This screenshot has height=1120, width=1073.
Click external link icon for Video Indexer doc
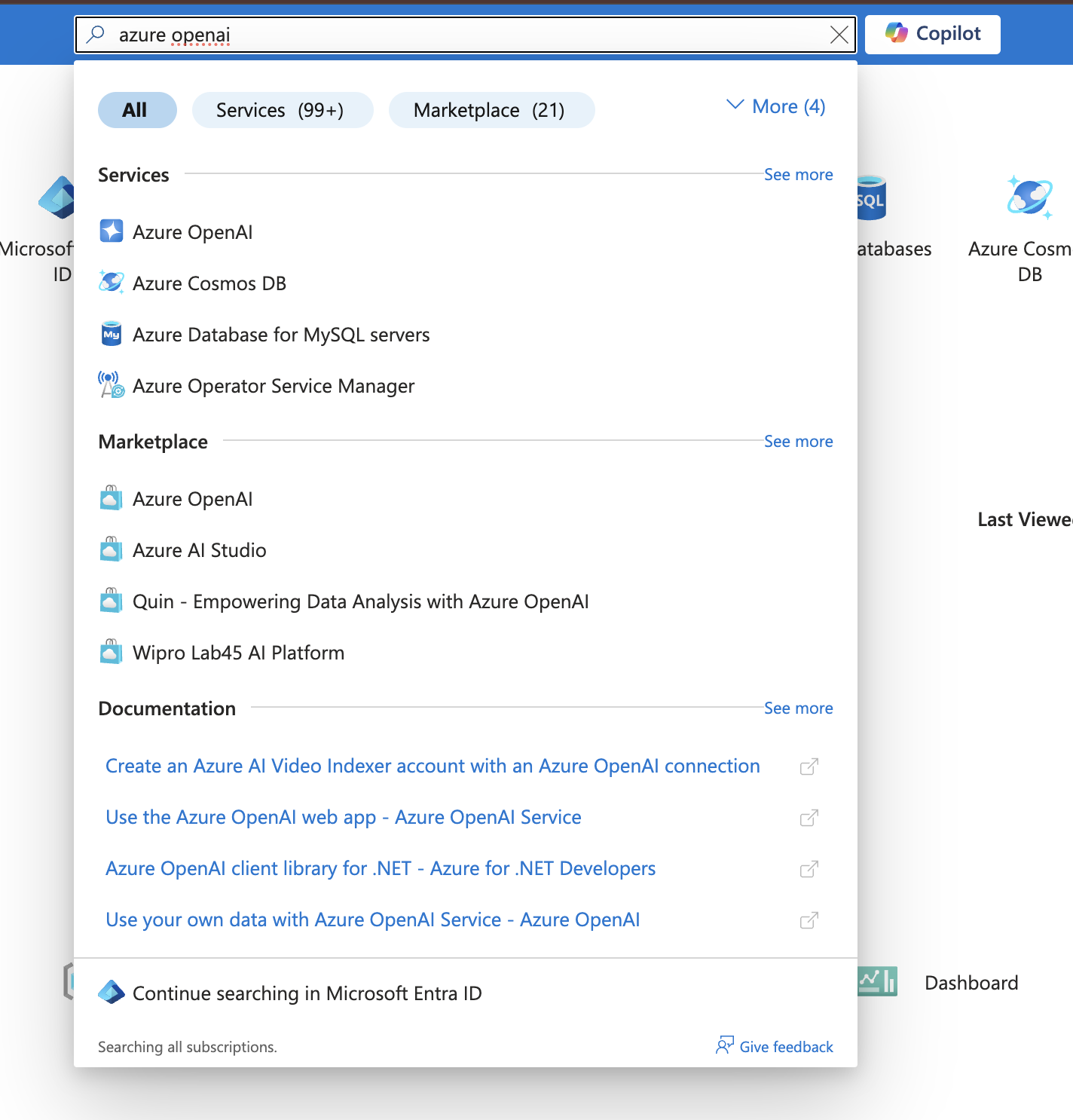coord(809,767)
